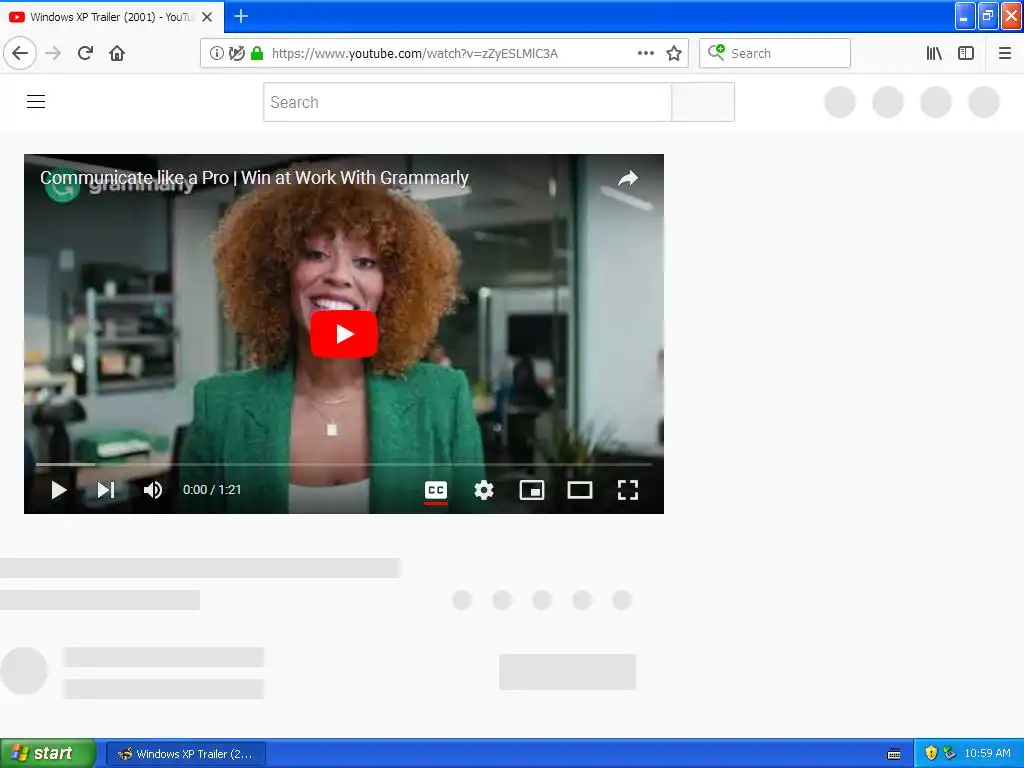The image size is (1024, 768).
Task: Open on-screen keyboard tray icon
Action: pos(894,754)
